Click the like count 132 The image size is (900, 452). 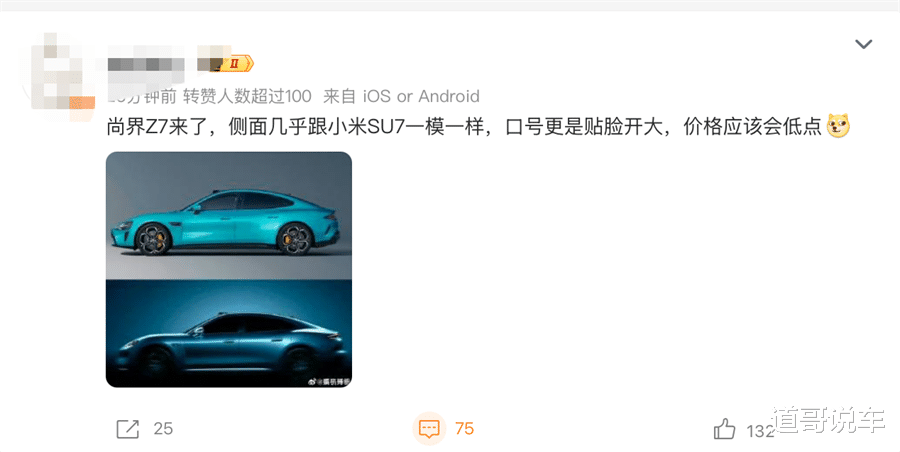[759, 431]
